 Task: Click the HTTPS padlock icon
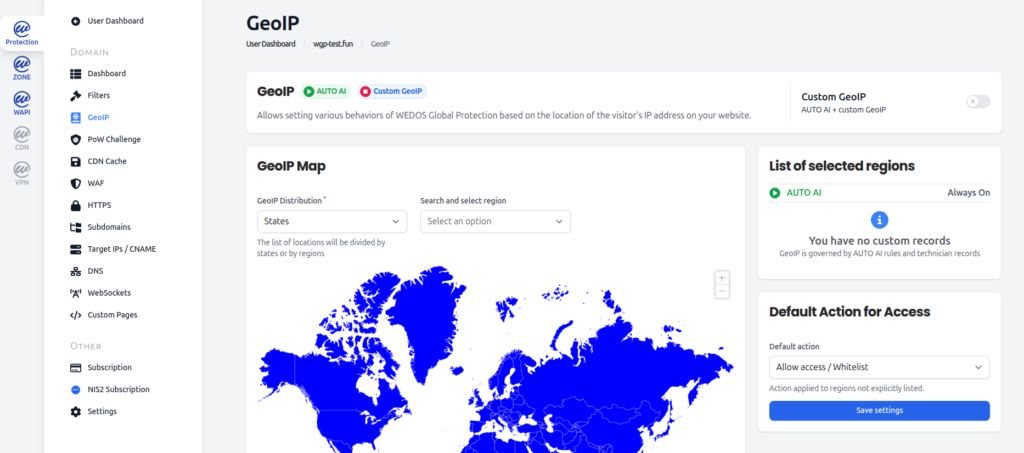pos(75,205)
